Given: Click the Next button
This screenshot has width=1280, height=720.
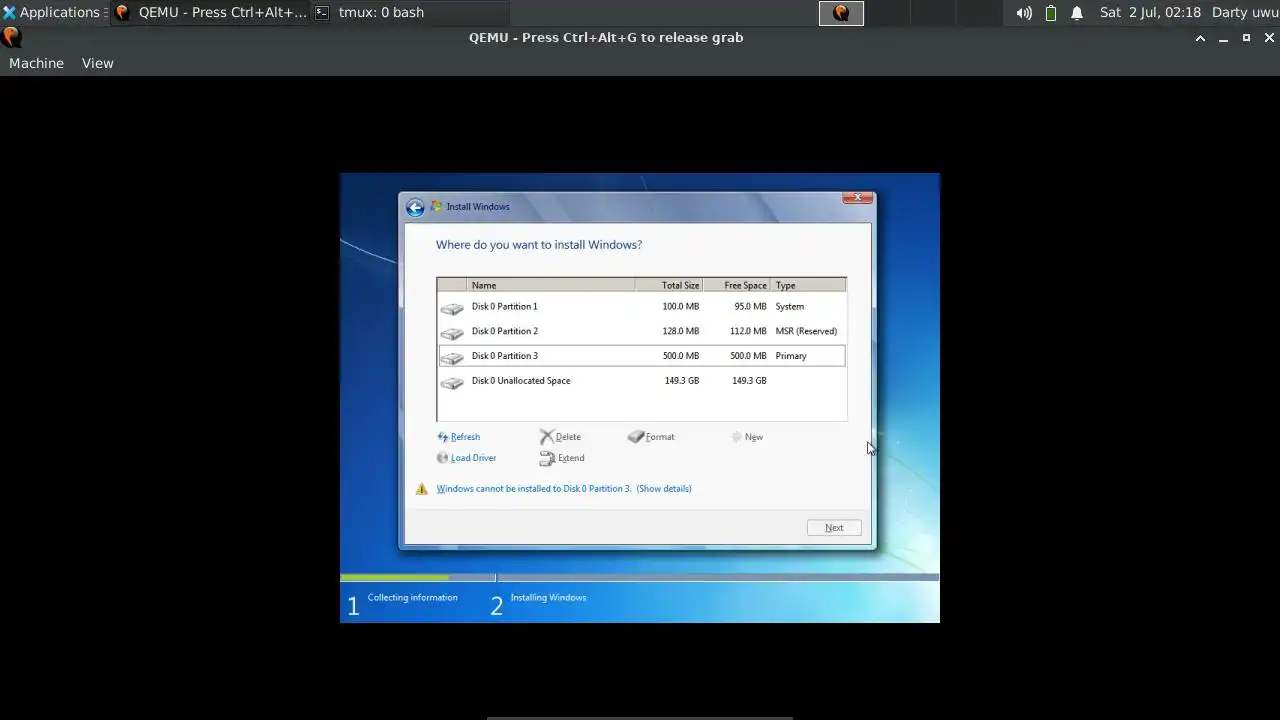Looking at the screenshot, I should coord(834,528).
